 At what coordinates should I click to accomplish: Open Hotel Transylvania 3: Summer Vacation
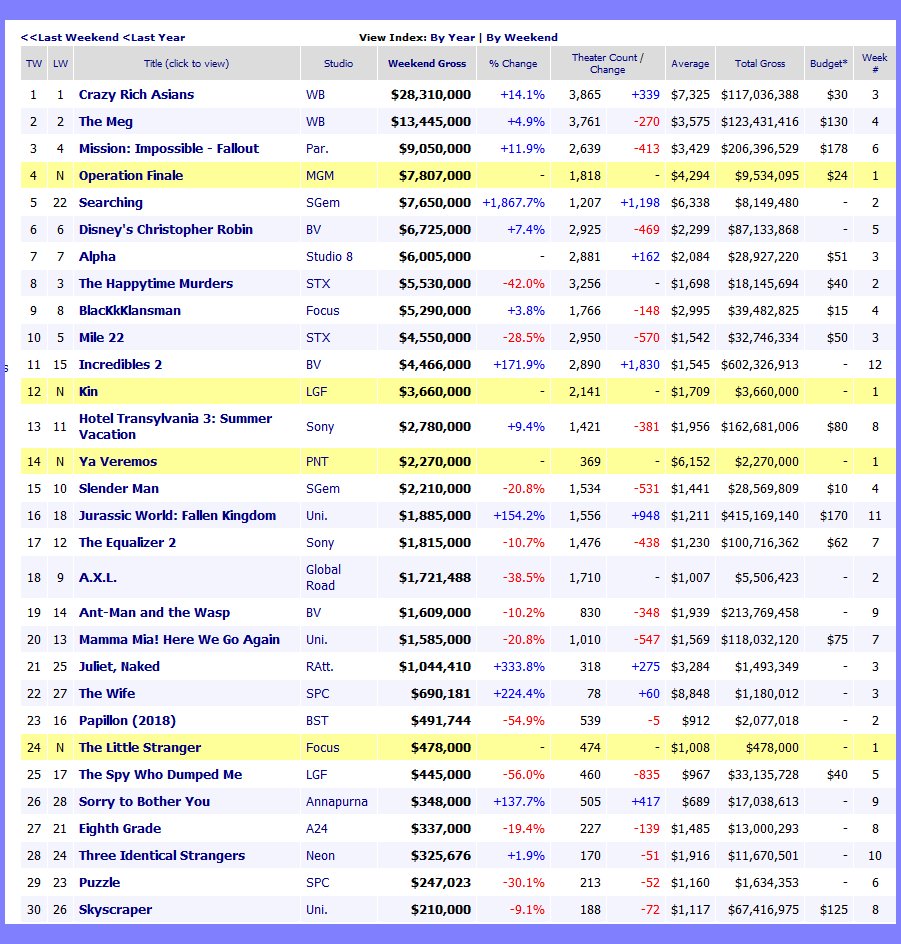(175, 427)
